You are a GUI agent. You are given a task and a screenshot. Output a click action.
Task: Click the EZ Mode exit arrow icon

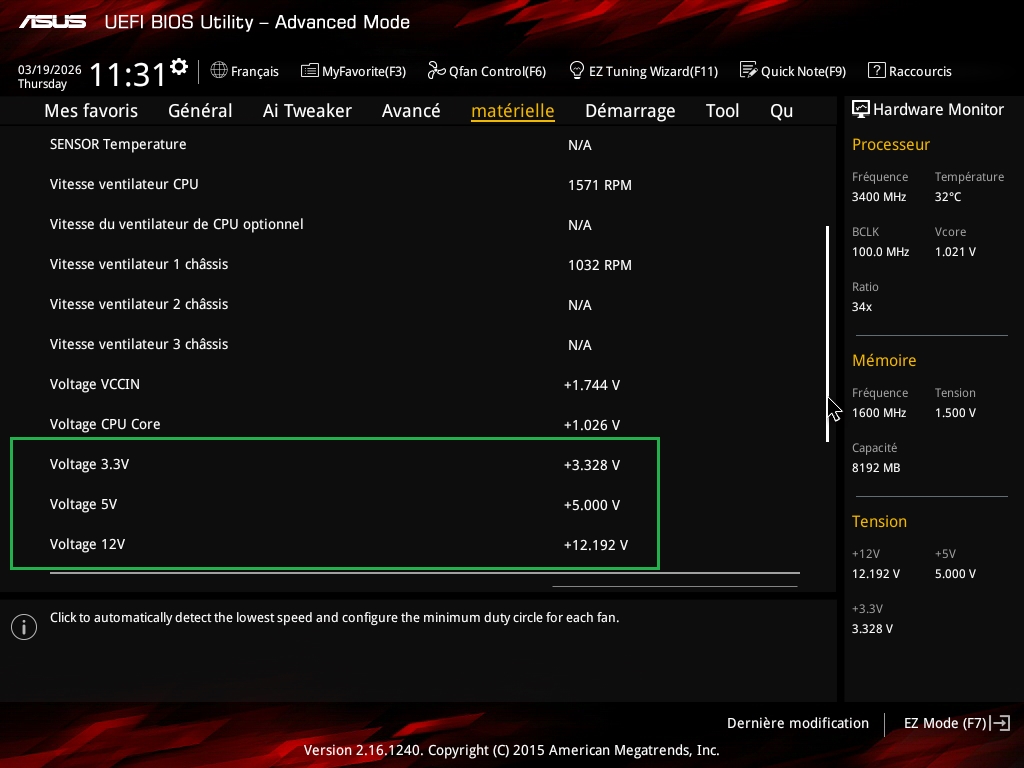pos(1001,723)
